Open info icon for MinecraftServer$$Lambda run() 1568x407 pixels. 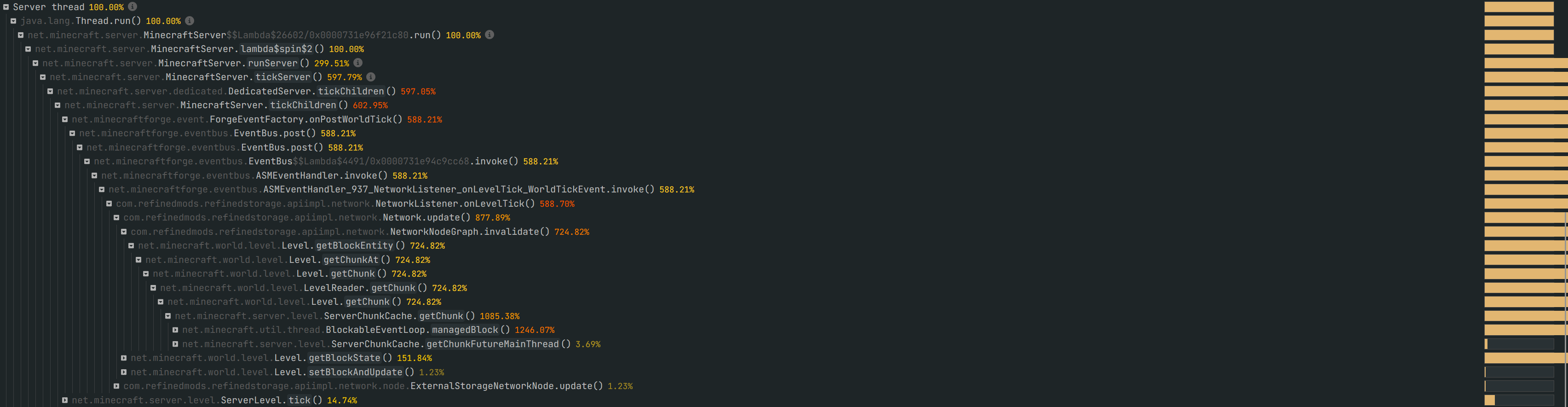[x=490, y=35]
